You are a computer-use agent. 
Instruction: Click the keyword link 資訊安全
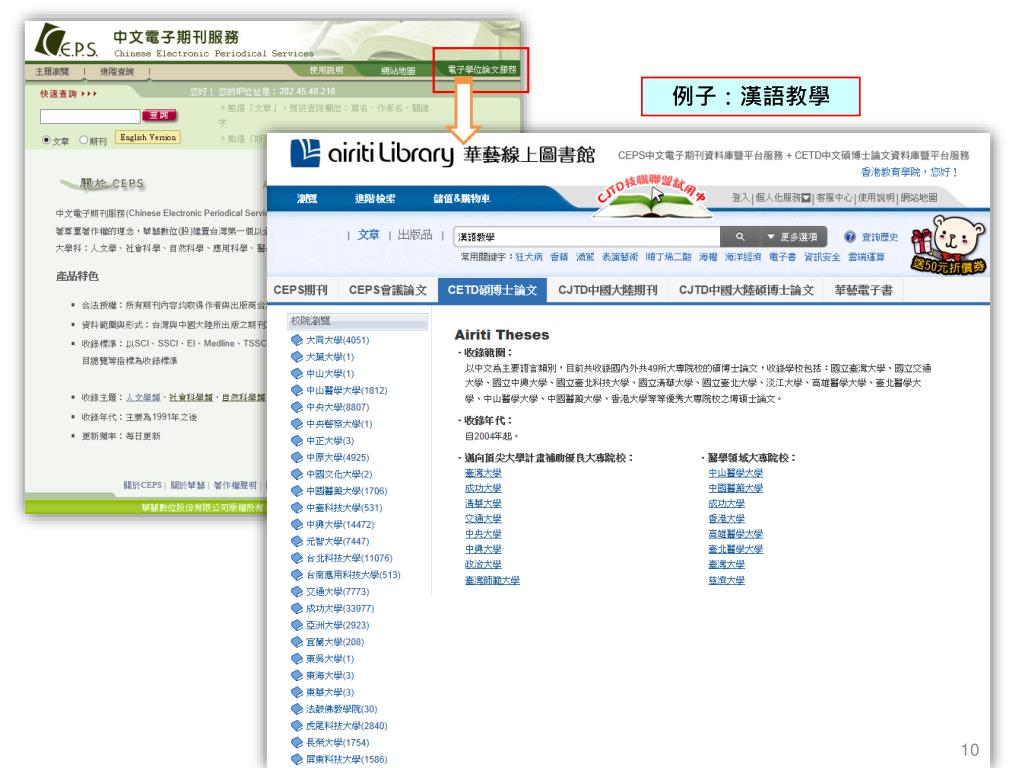[x=822, y=257]
